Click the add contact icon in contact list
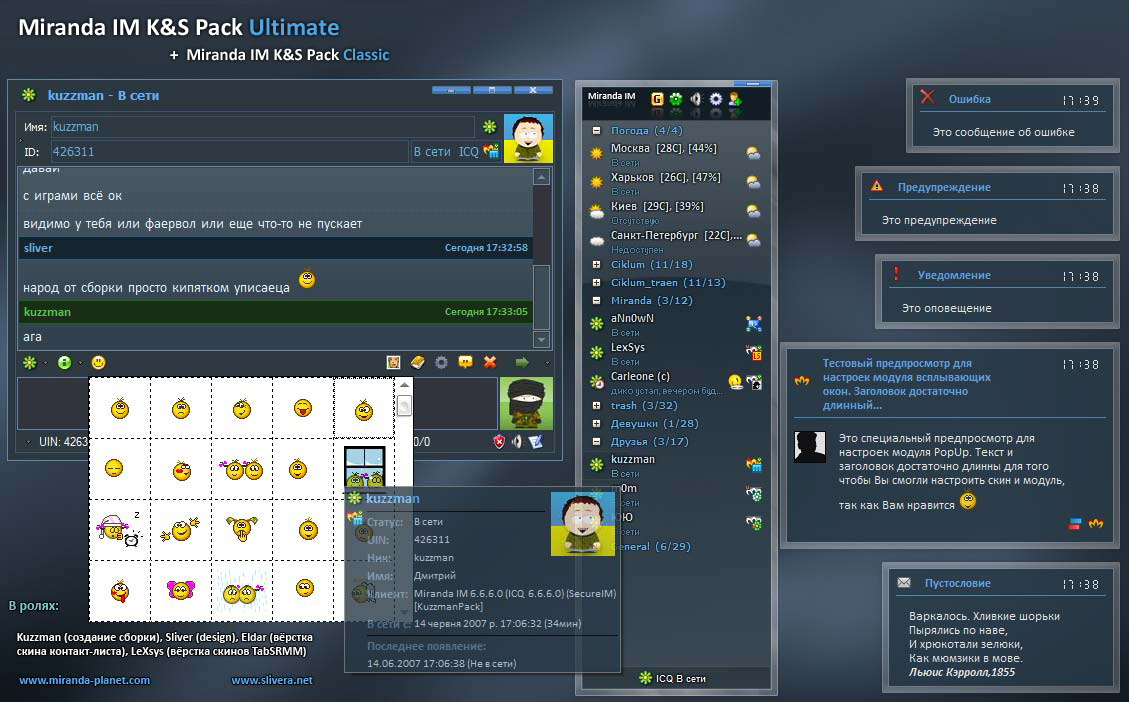This screenshot has height=702, width=1129. pos(735,99)
